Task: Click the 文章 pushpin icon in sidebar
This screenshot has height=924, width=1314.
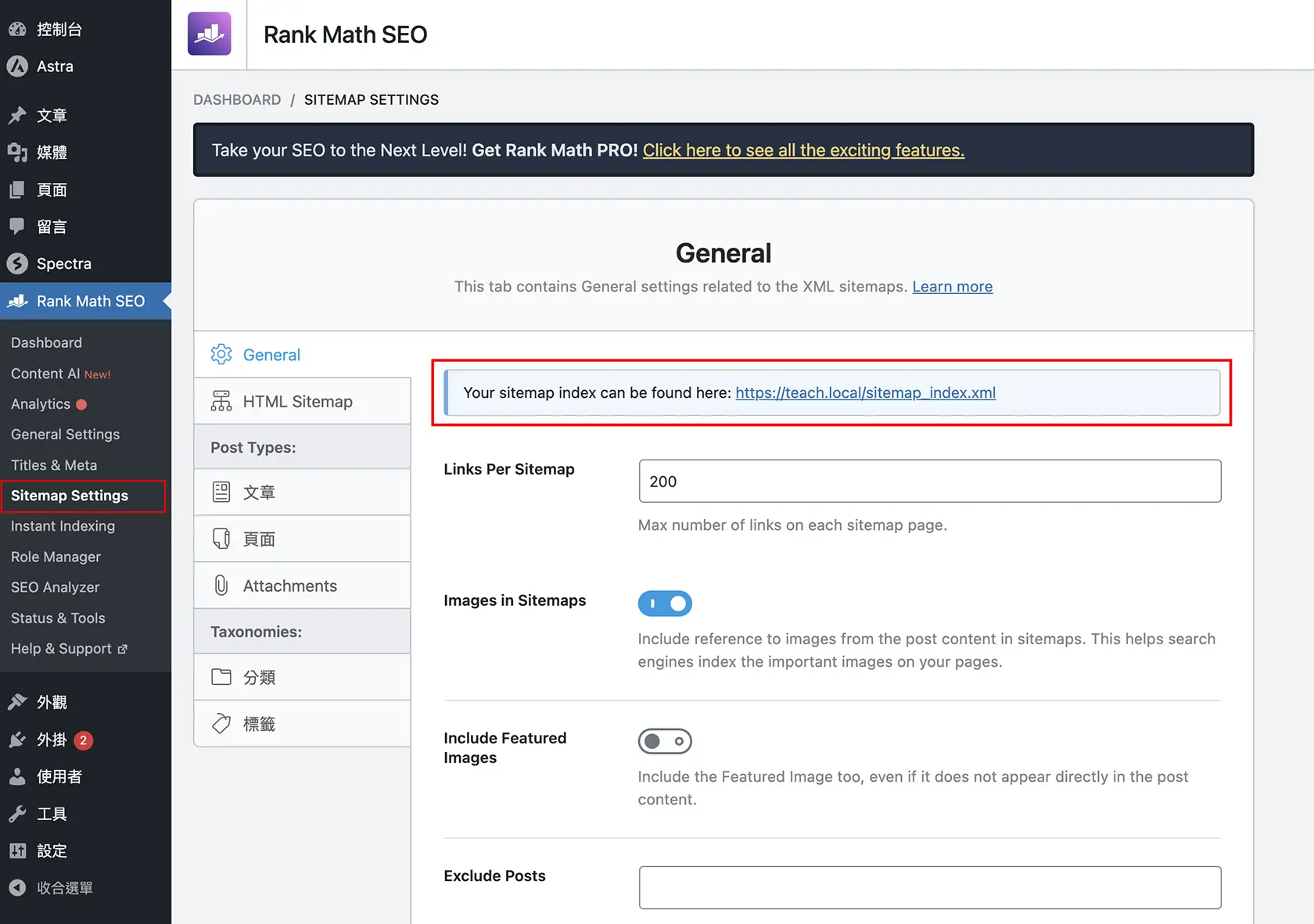Action: point(17,116)
